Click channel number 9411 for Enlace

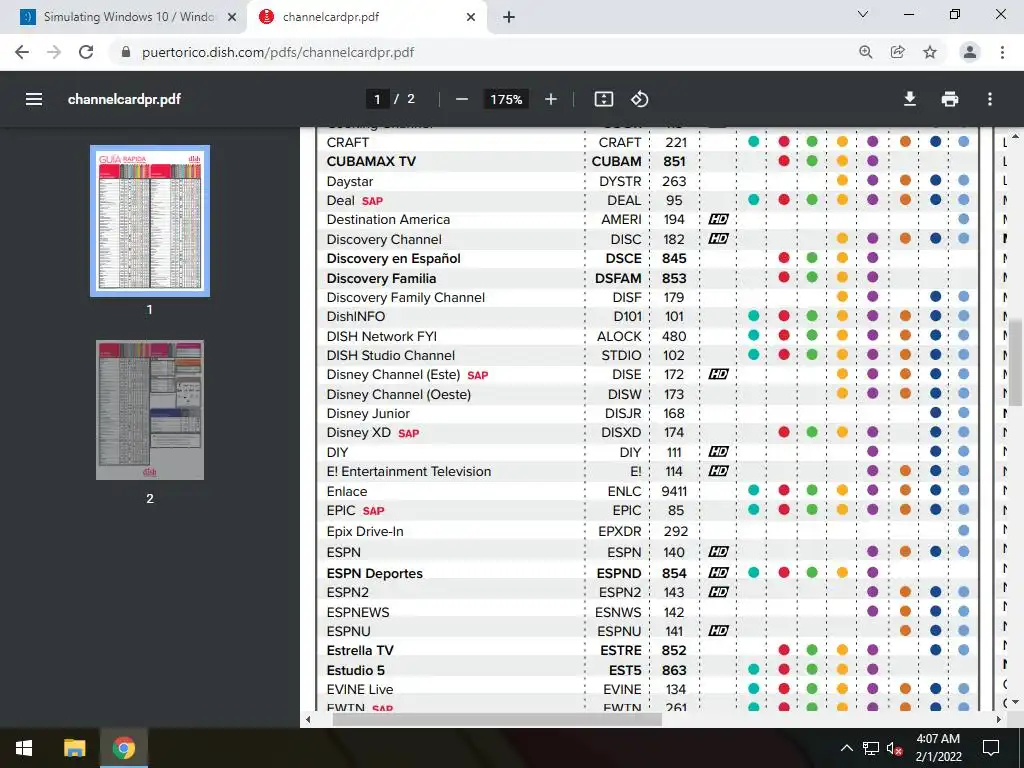(x=673, y=491)
